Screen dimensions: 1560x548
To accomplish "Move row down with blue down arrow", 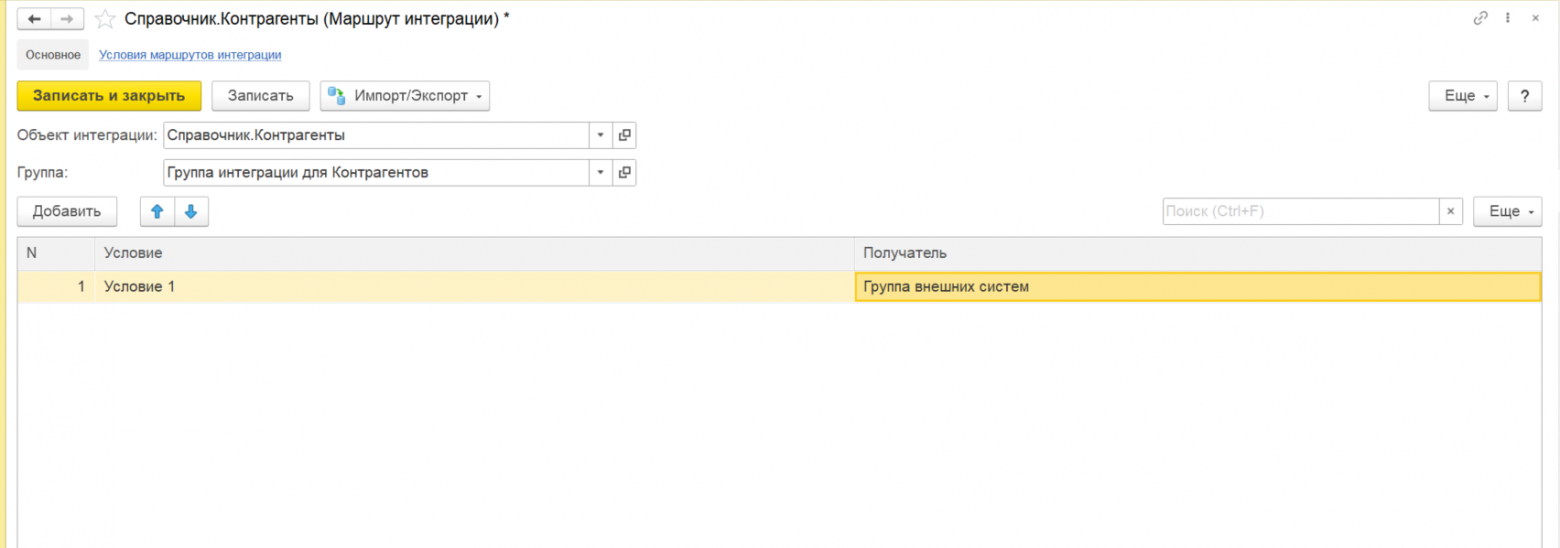I will 191,211.
